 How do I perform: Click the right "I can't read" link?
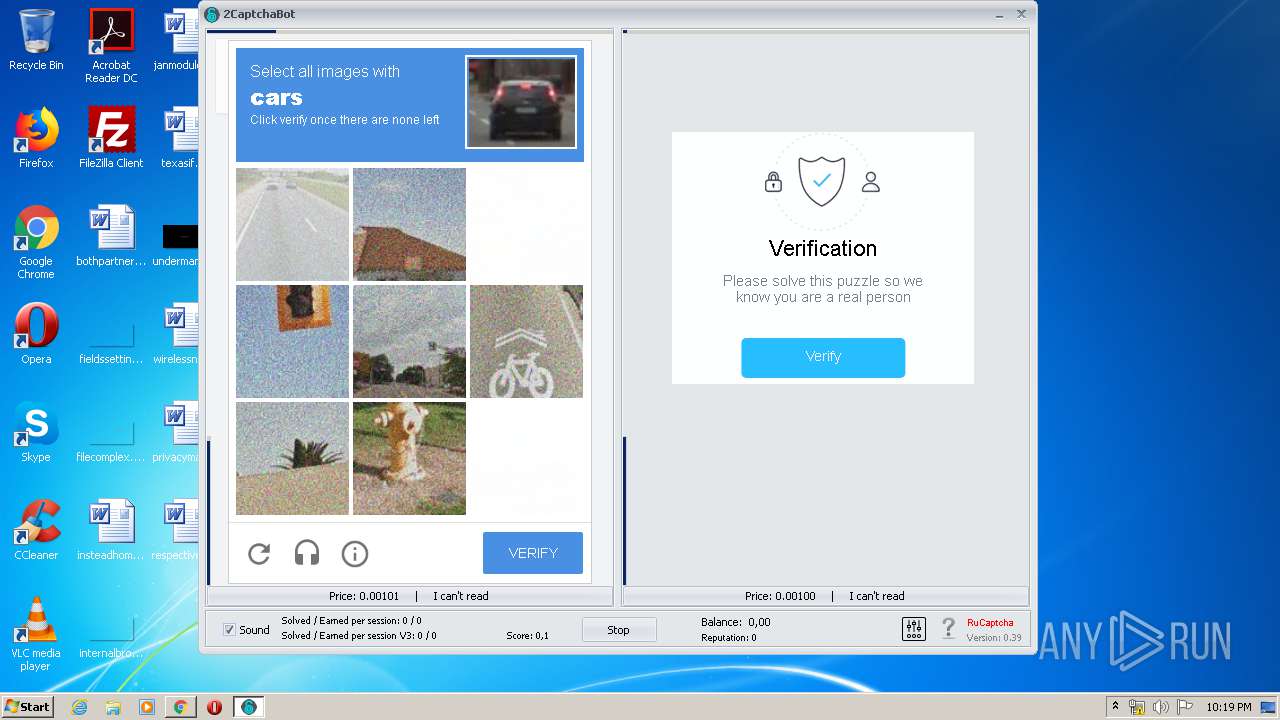pos(877,596)
